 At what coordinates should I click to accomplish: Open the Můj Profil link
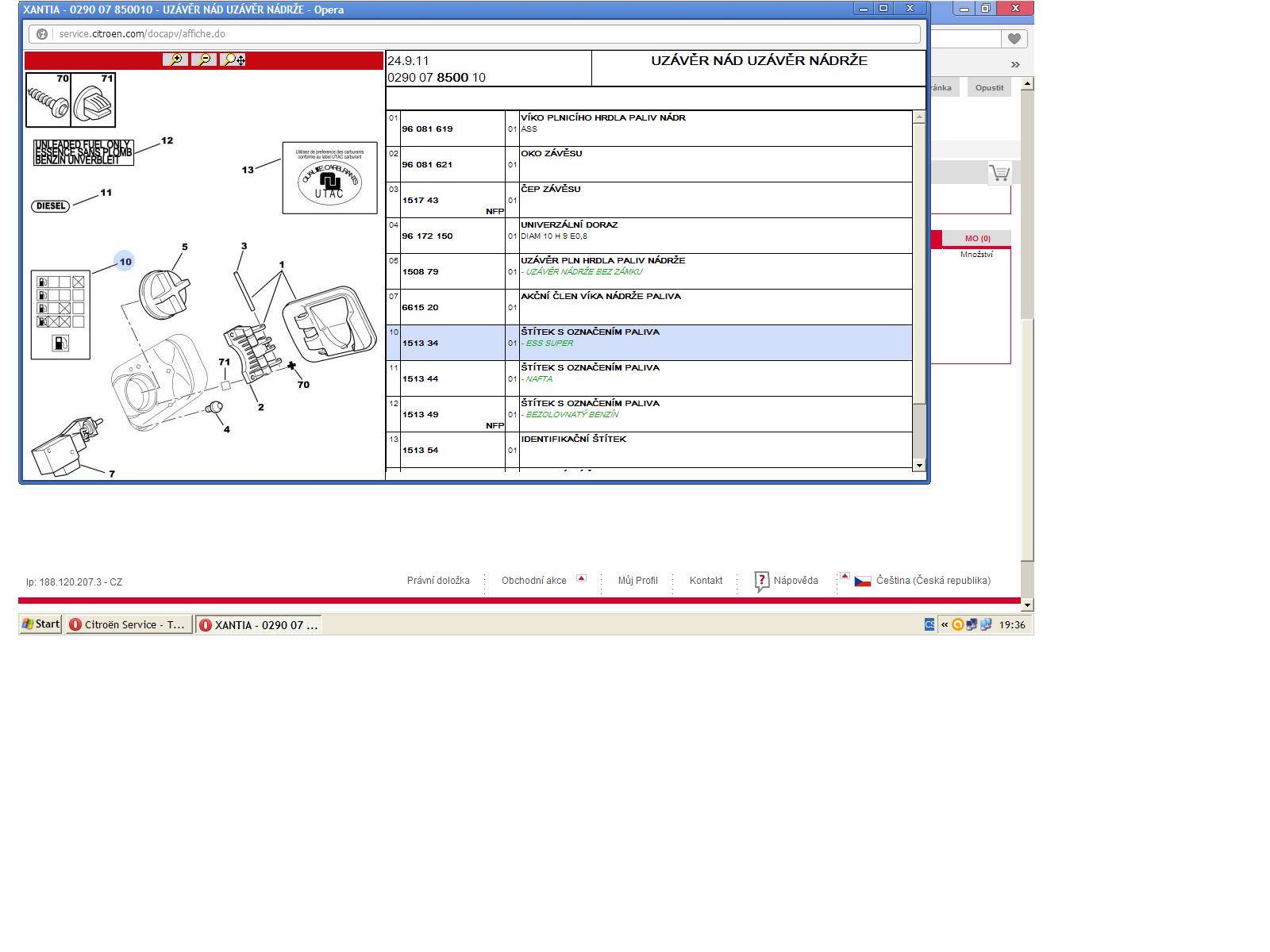[x=638, y=581]
